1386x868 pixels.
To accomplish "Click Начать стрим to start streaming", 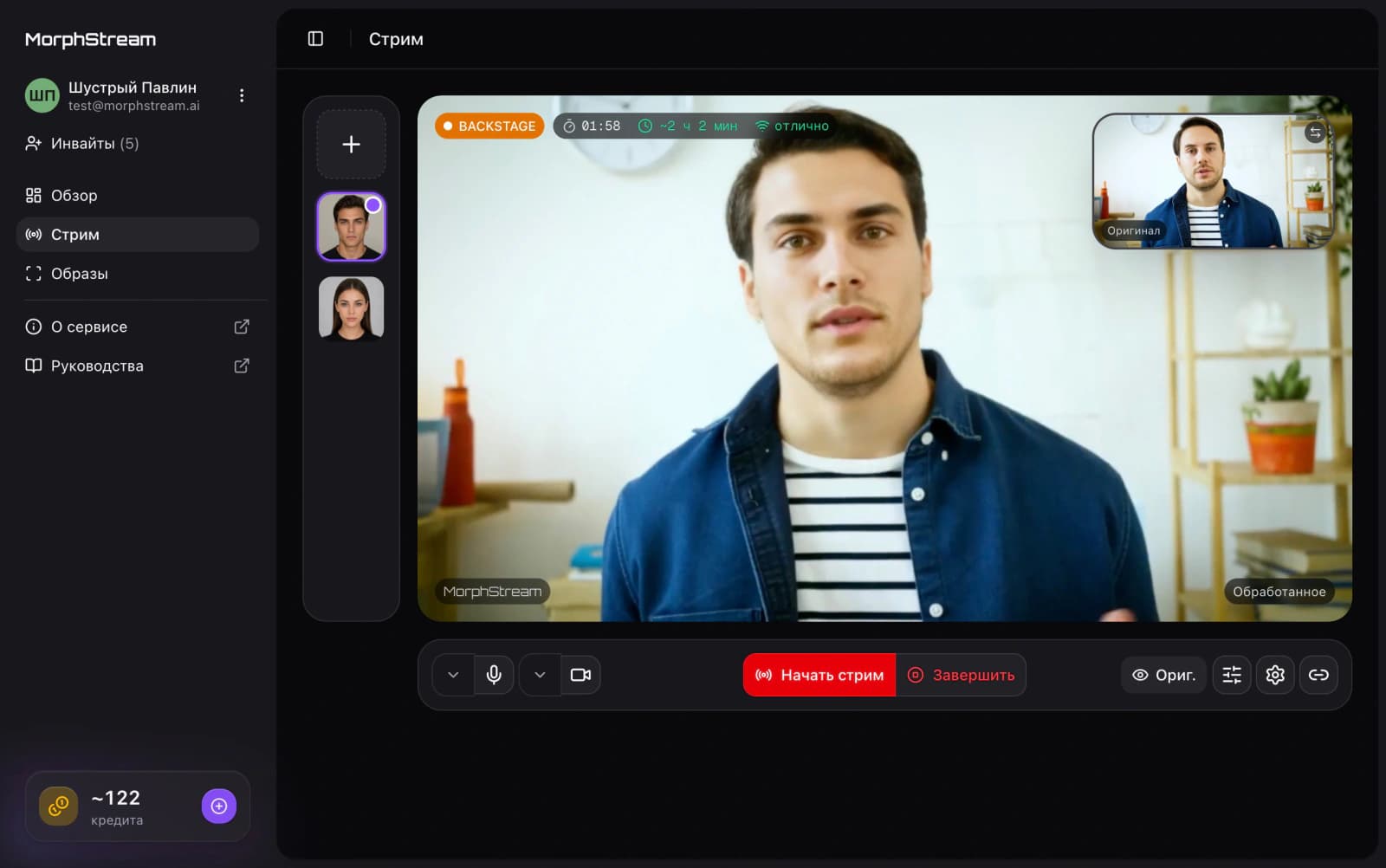I will click(819, 675).
